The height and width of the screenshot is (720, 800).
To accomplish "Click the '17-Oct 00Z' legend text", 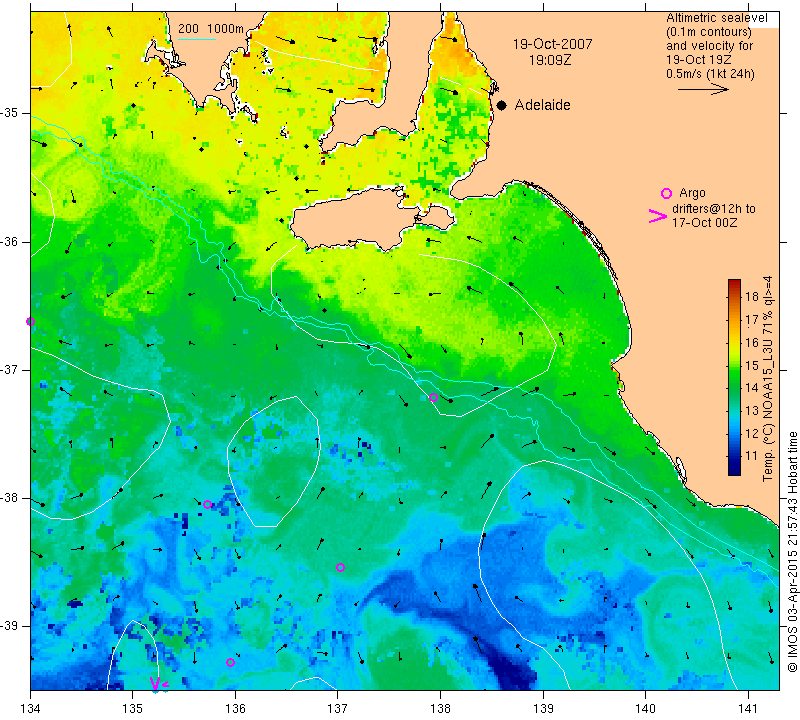I will point(704,222).
